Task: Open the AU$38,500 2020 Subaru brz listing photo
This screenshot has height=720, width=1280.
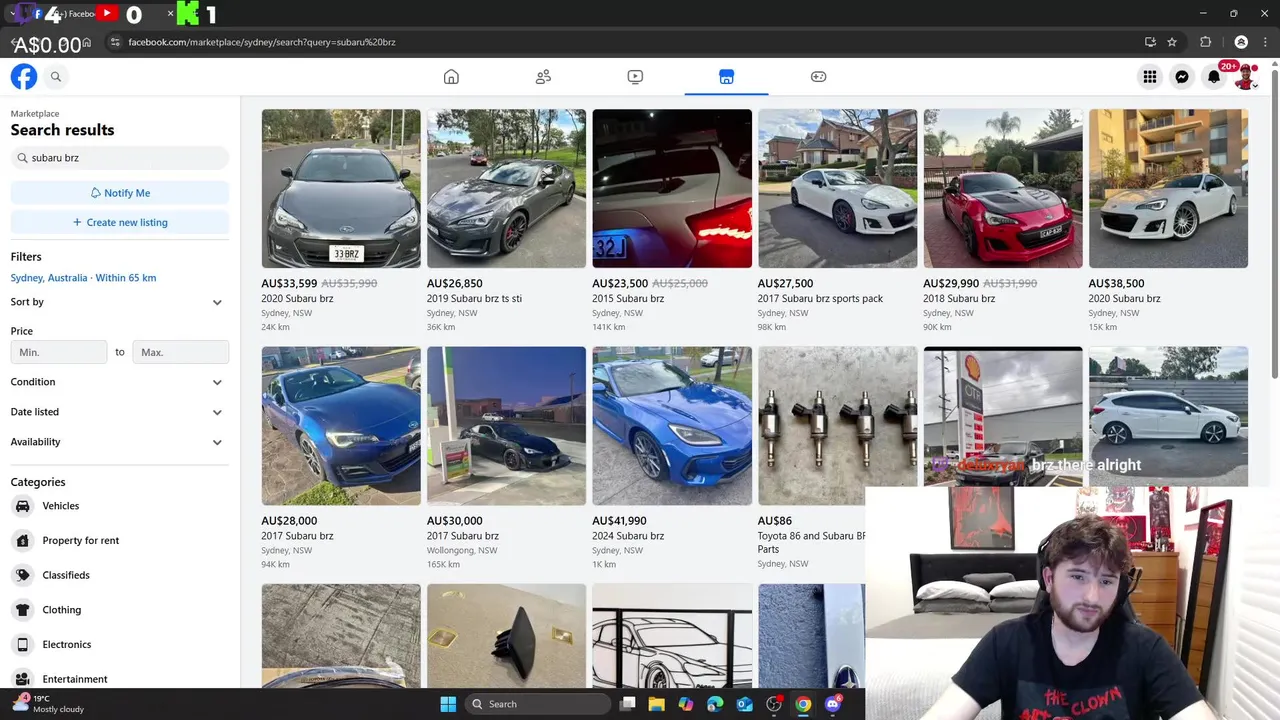Action: [1168, 188]
